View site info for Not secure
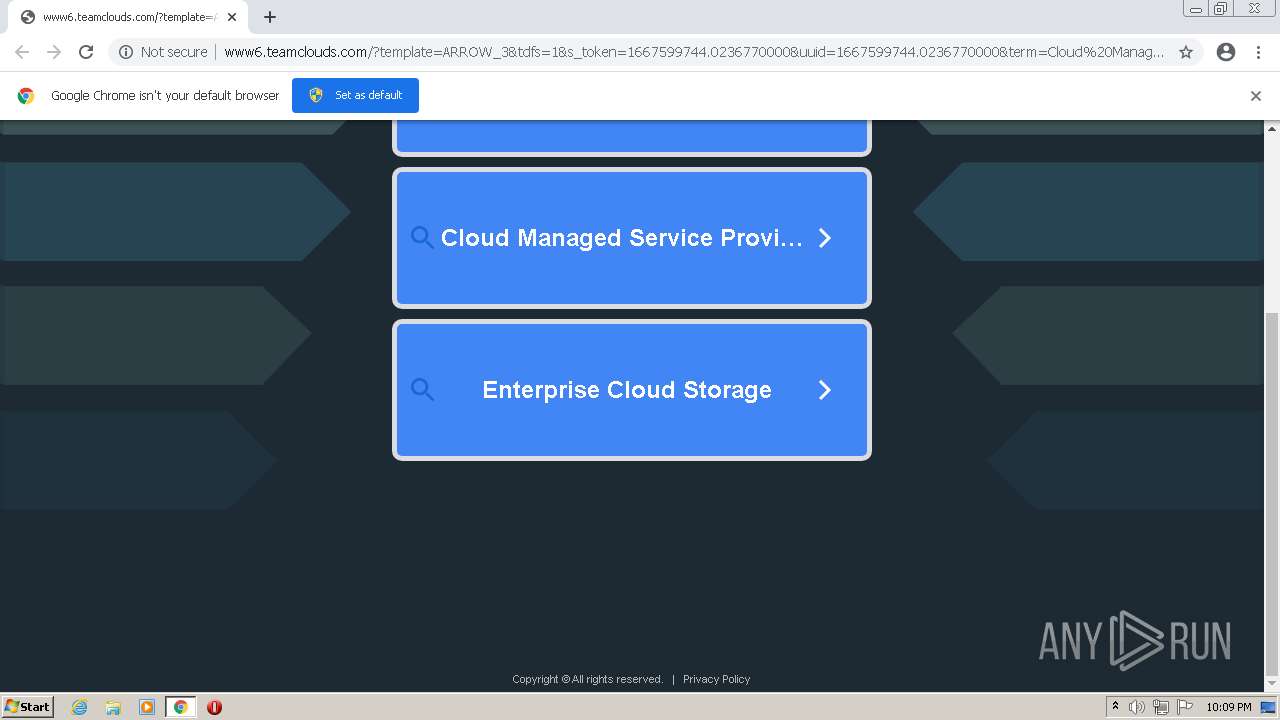Viewport: 1280px width, 720px height. click(163, 52)
